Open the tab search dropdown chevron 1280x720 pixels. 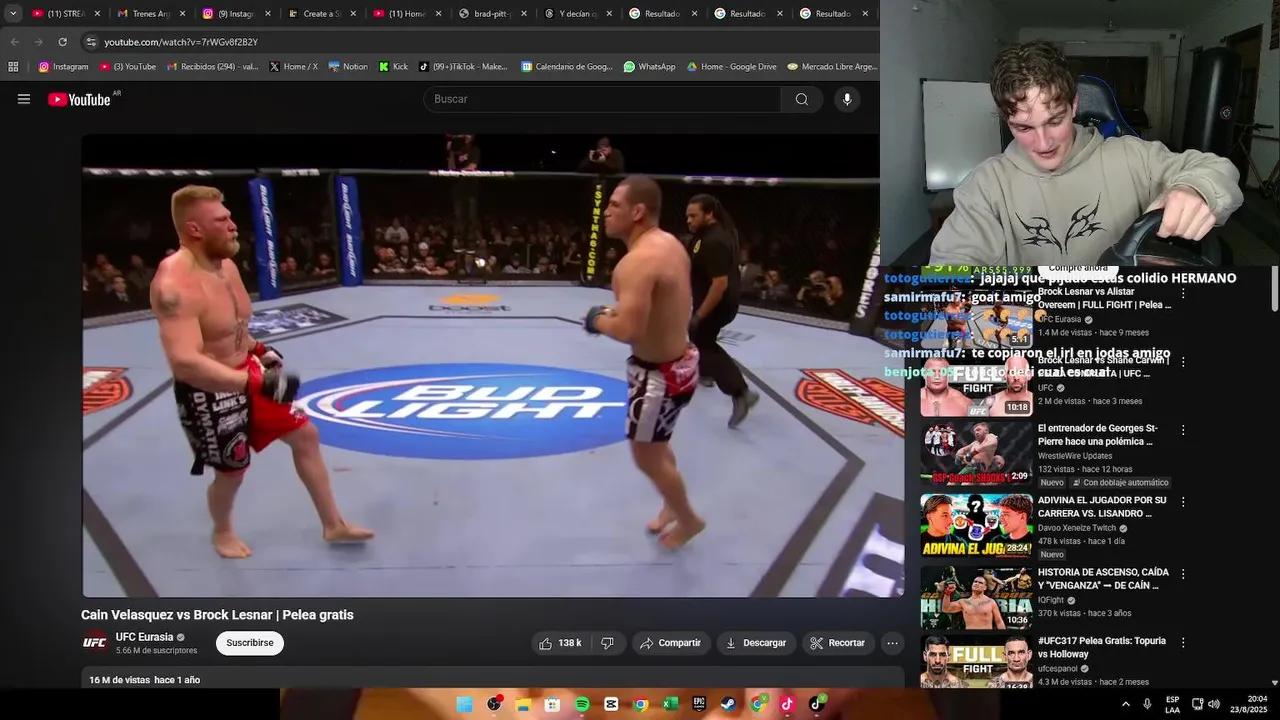coord(13,14)
